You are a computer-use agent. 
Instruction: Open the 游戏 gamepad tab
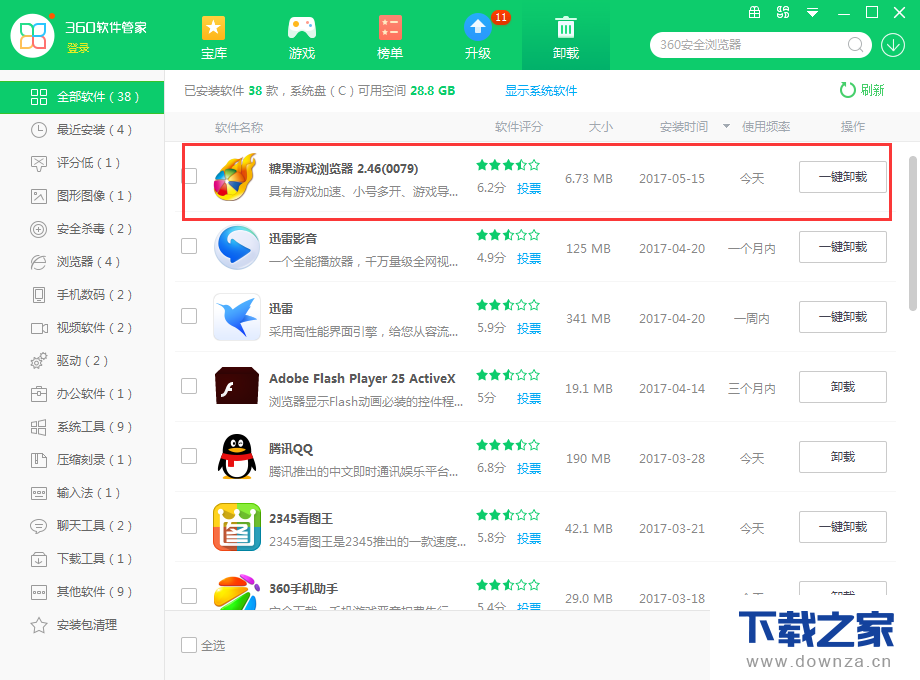[302, 38]
